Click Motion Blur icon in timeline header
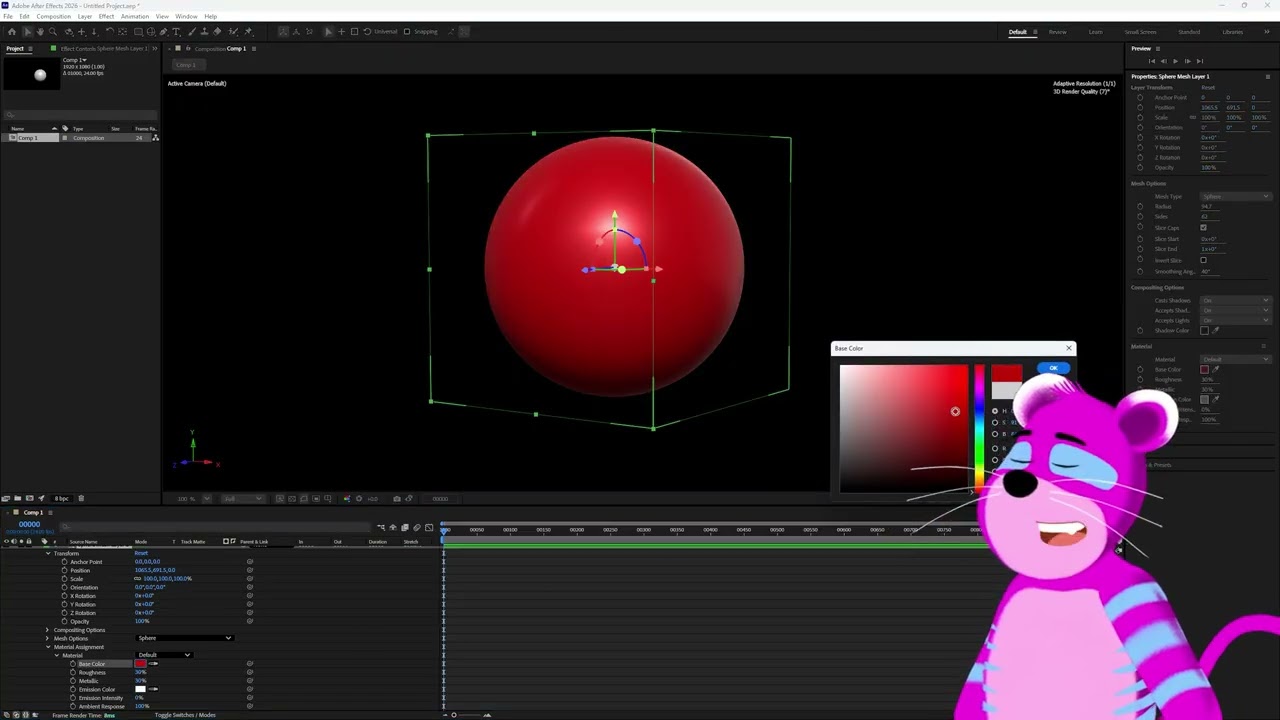1280x720 pixels. point(417,527)
